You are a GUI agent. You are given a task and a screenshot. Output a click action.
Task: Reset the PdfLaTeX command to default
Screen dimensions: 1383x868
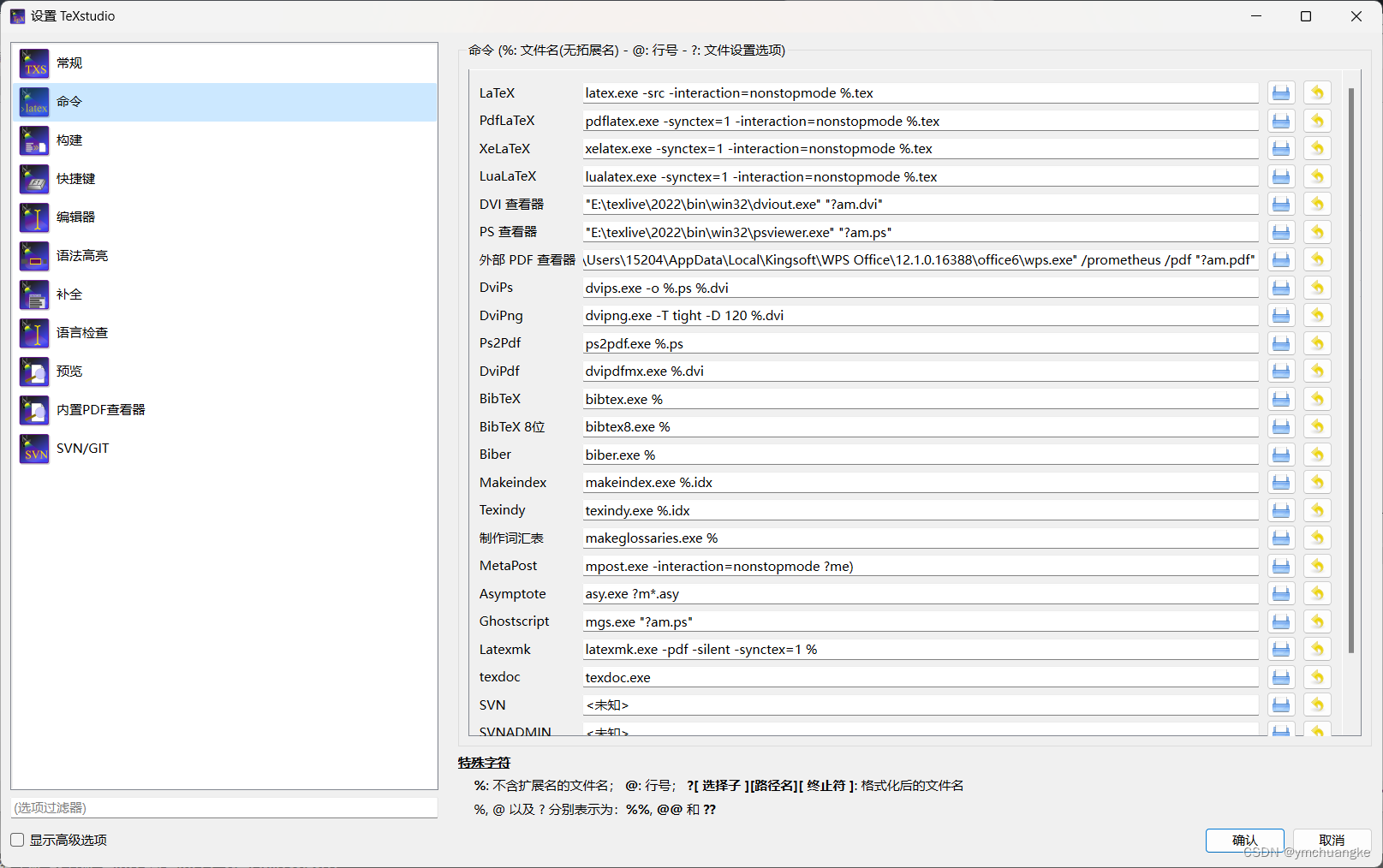point(1317,121)
